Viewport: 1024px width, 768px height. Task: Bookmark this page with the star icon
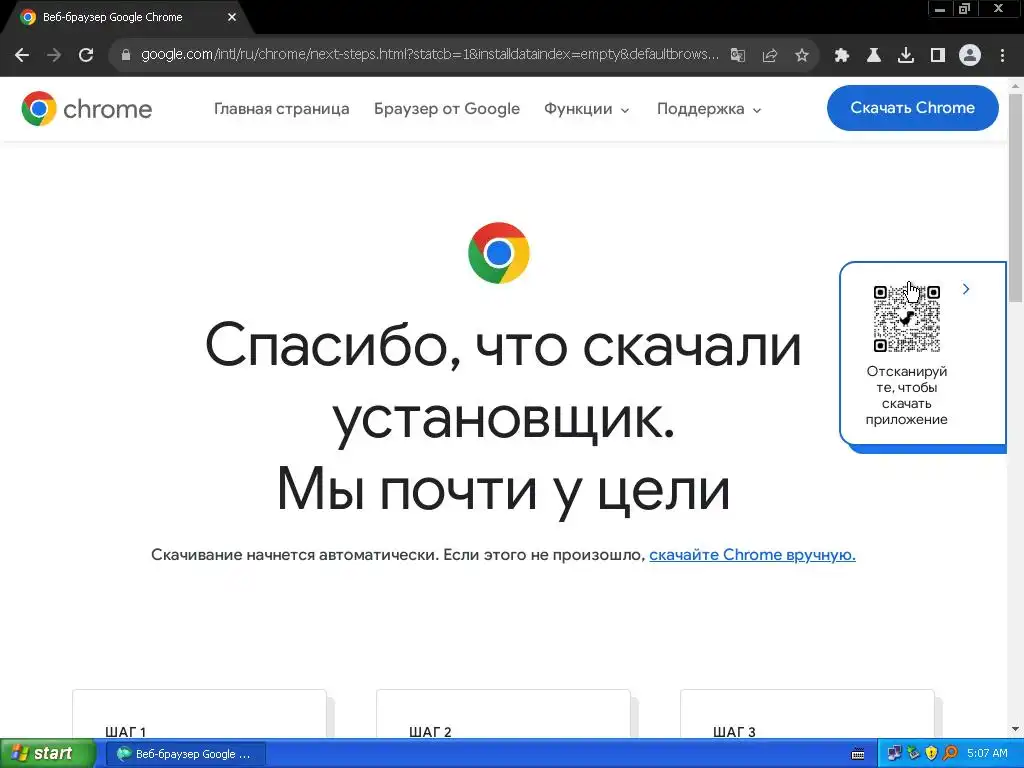click(802, 55)
